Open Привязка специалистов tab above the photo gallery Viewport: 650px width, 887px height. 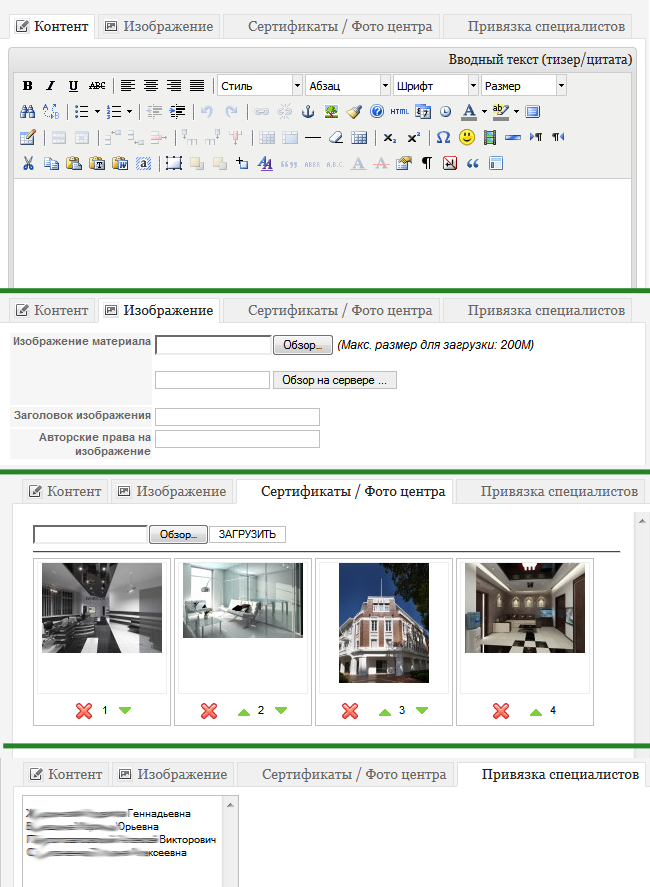click(550, 492)
